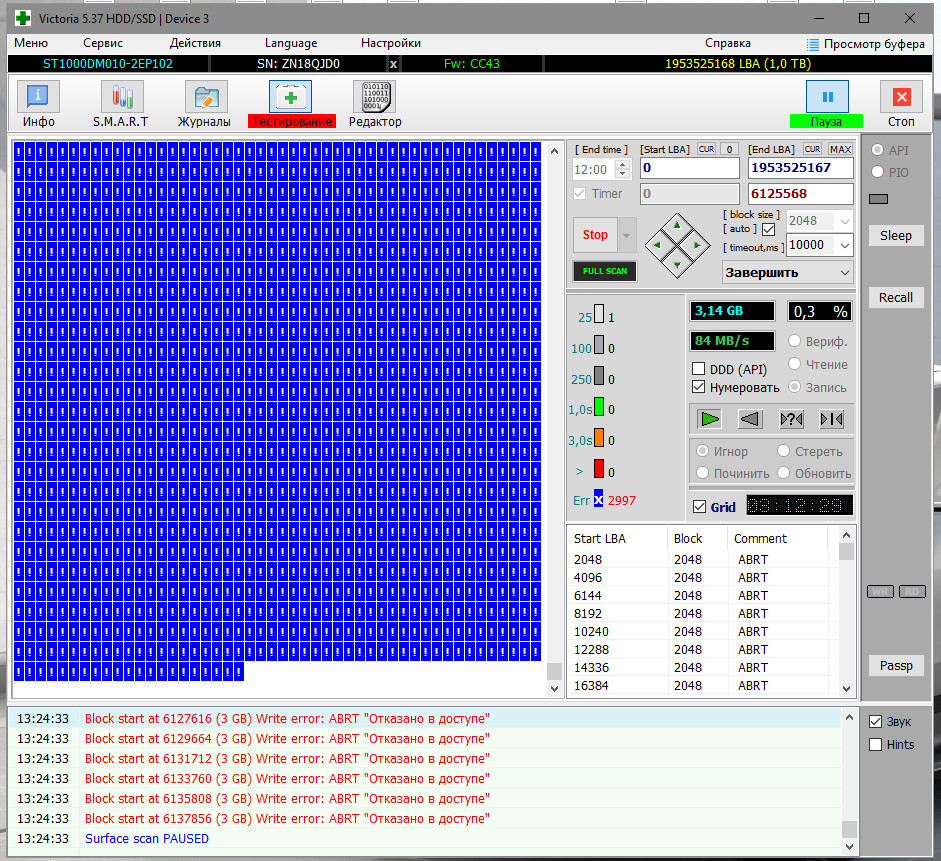Open the block size 2048 dropdown

pyautogui.click(x=845, y=221)
